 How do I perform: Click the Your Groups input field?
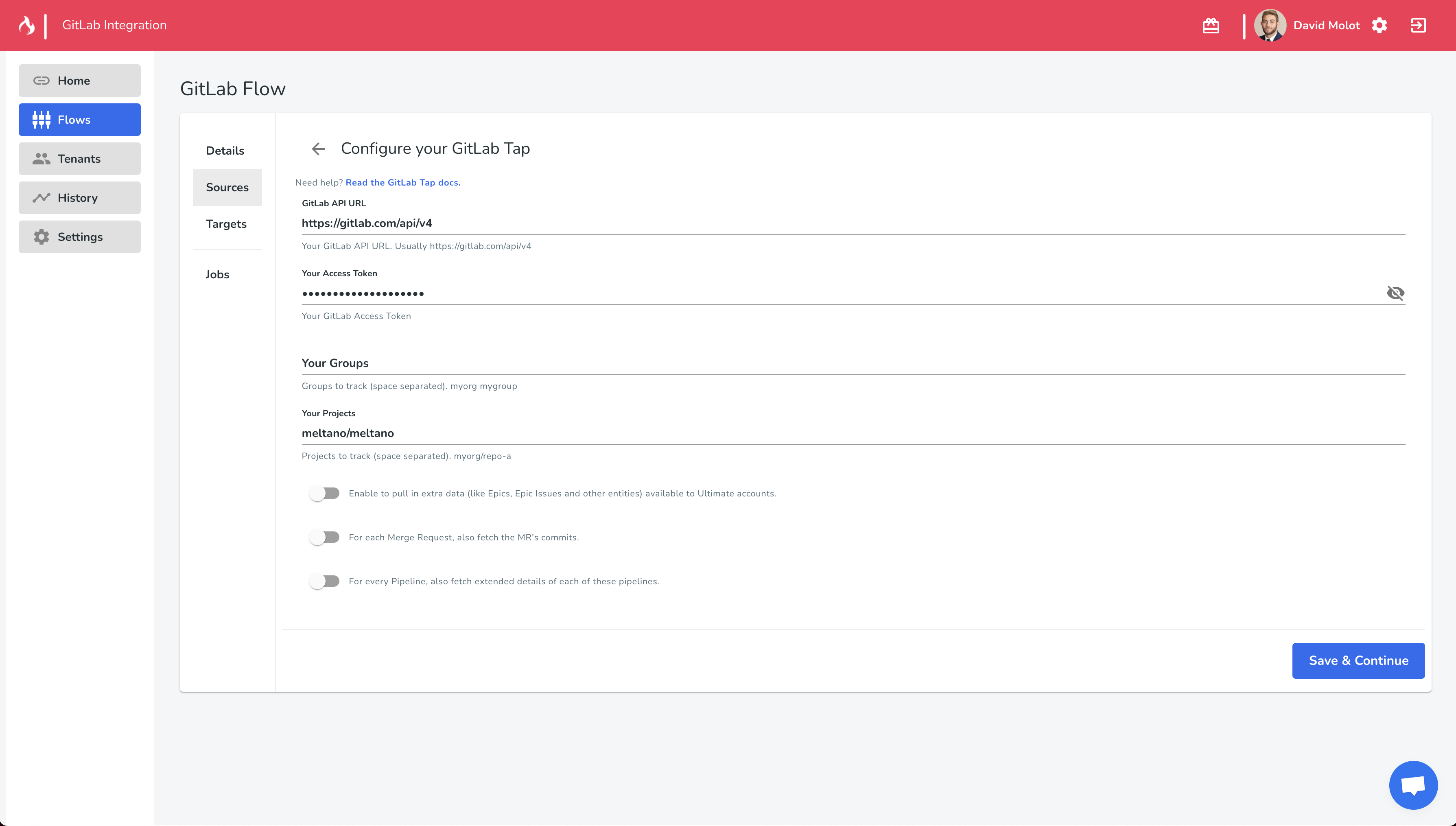[854, 363]
